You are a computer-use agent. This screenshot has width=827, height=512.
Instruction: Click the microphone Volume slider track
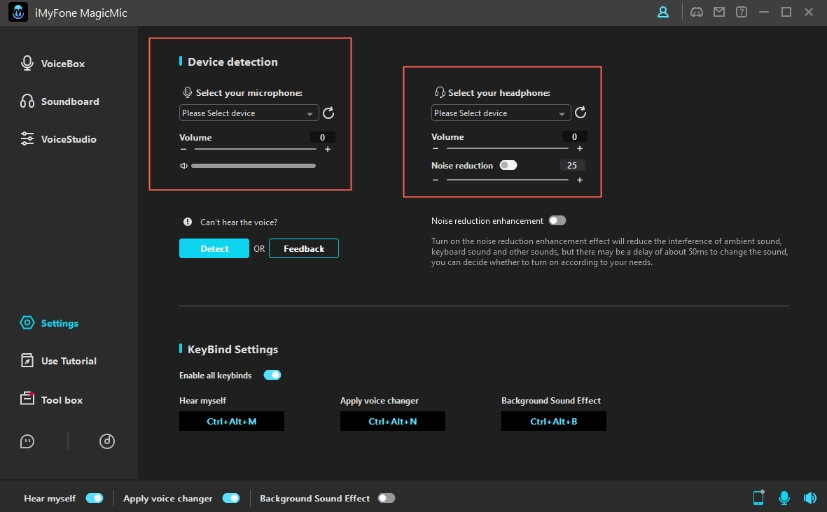point(255,149)
